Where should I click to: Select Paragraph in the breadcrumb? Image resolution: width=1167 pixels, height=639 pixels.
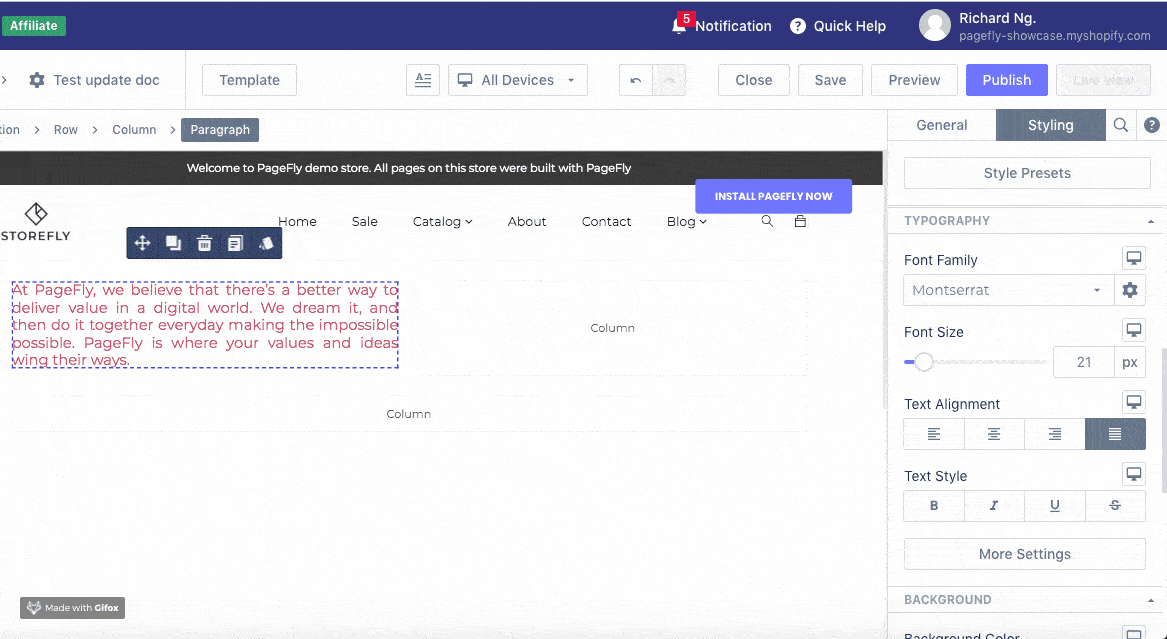tap(220, 129)
